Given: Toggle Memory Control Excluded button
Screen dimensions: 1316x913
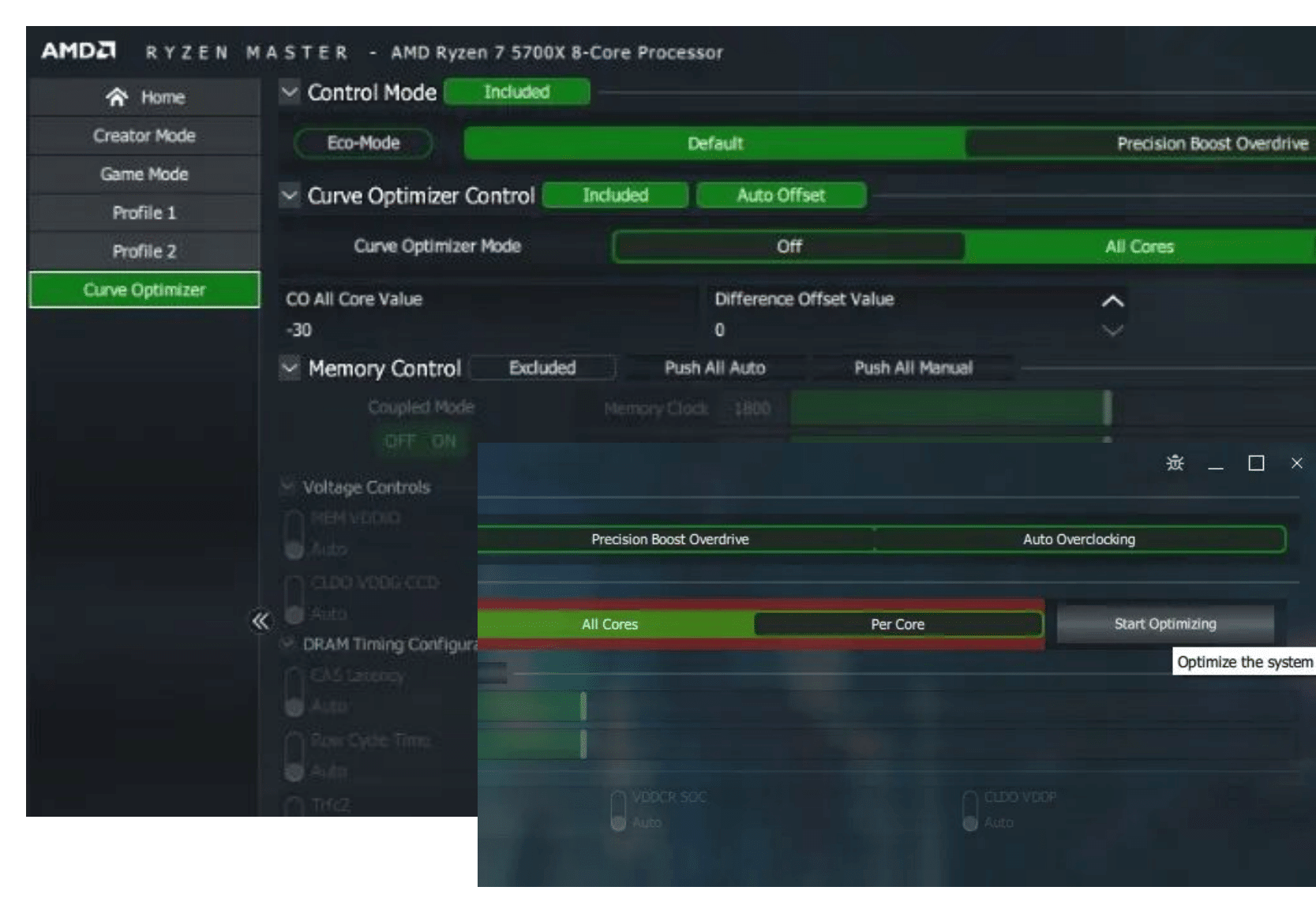Looking at the screenshot, I should 542,368.
